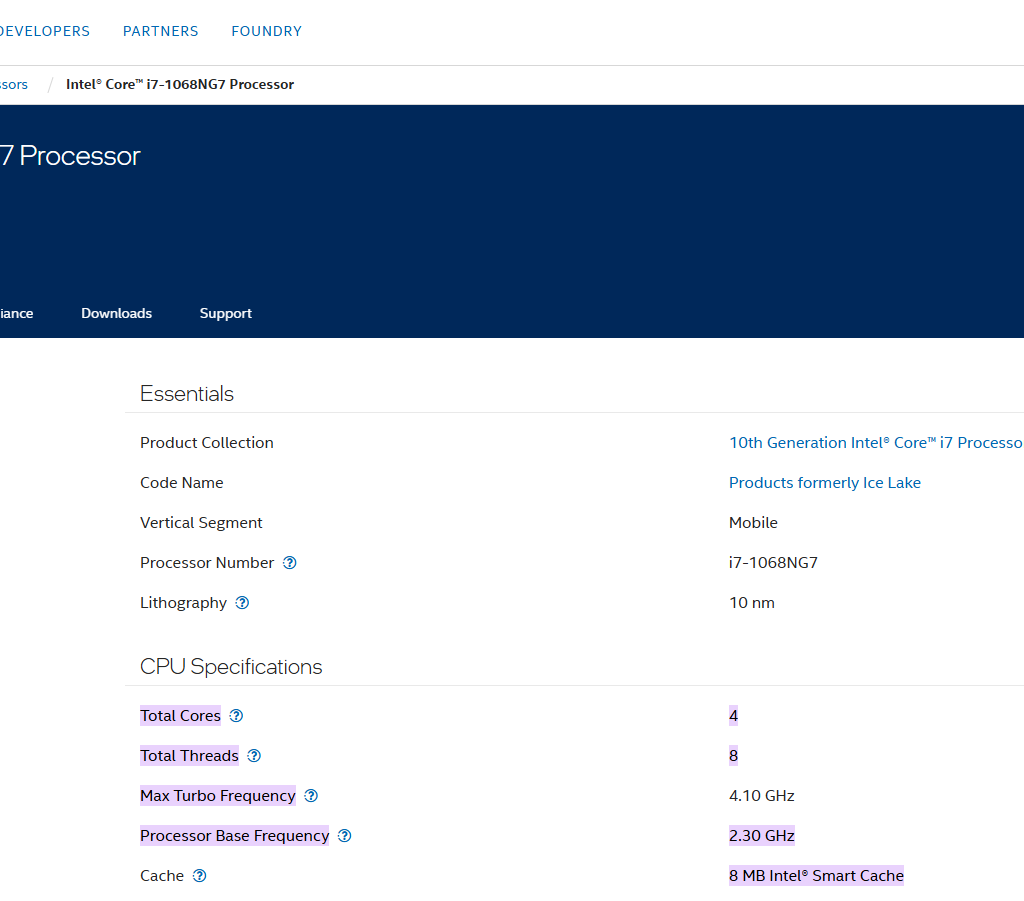Open 10th Generation Intel Core i7 Processors link
Image resolution: width=1024 pixels, height=901 pixels.
(876, 443)
